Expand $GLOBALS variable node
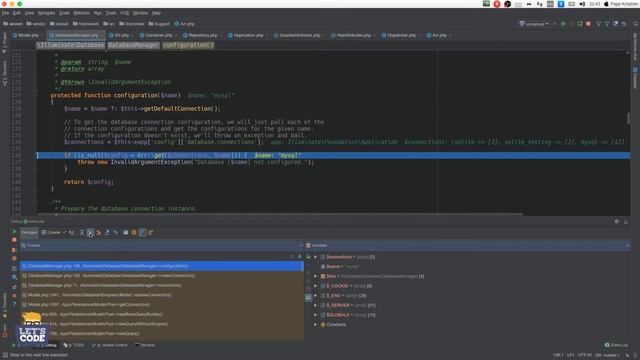This screenshot has height=360, width=640. [316, 315]
